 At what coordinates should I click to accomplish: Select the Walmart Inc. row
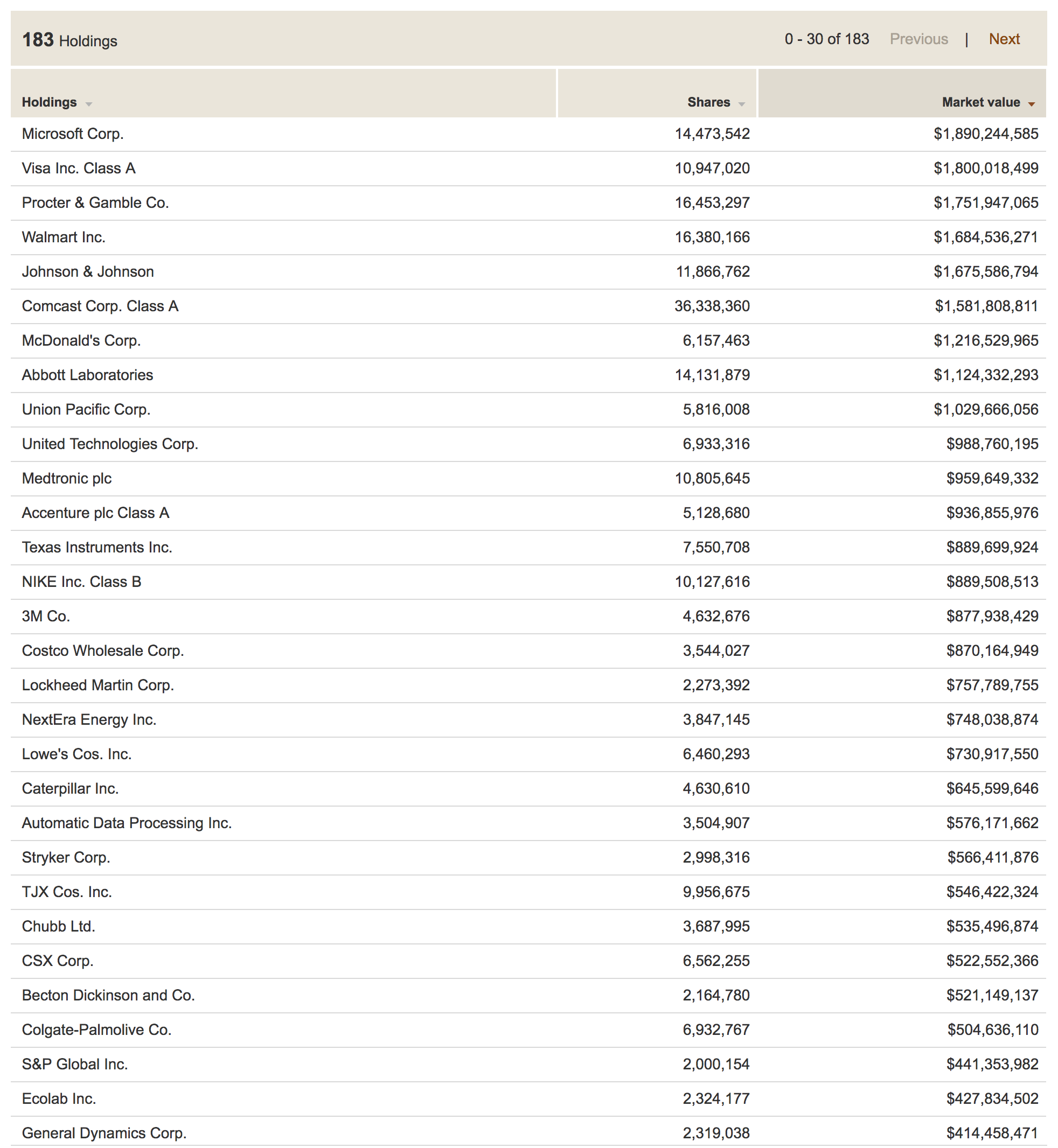click(x=63, y=237)
